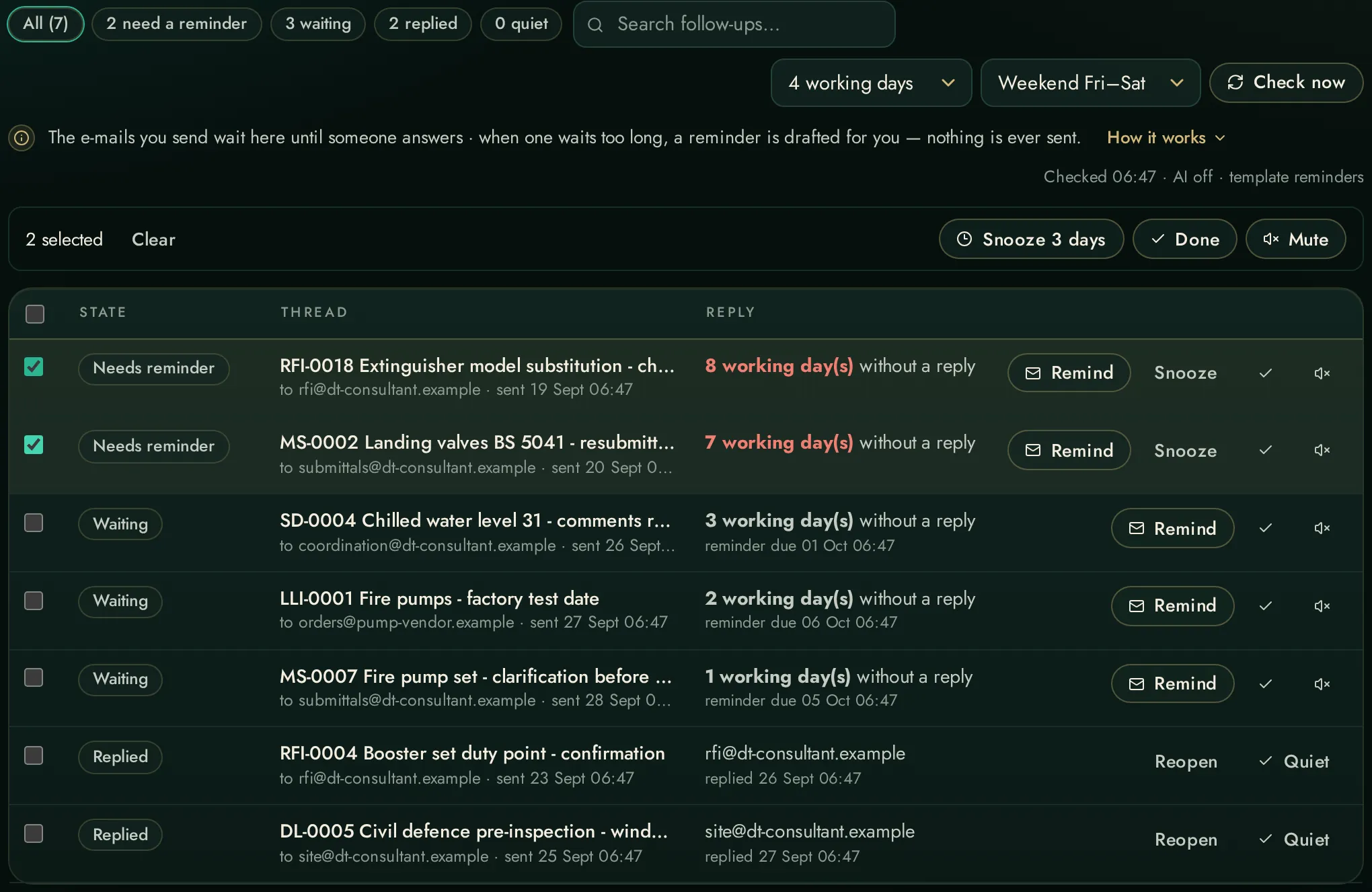Mute the RFI-0018 Extinguisher thread
Image resolution: width=1372 pixels, height=892 pixels.
point(1322,373)
